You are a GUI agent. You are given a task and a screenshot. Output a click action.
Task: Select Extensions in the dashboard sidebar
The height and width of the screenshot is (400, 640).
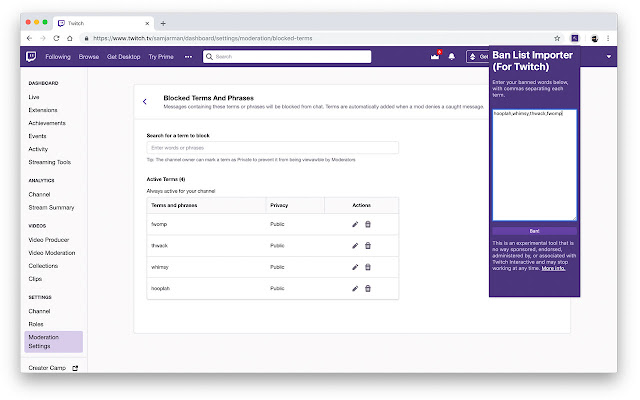(43, 110)
